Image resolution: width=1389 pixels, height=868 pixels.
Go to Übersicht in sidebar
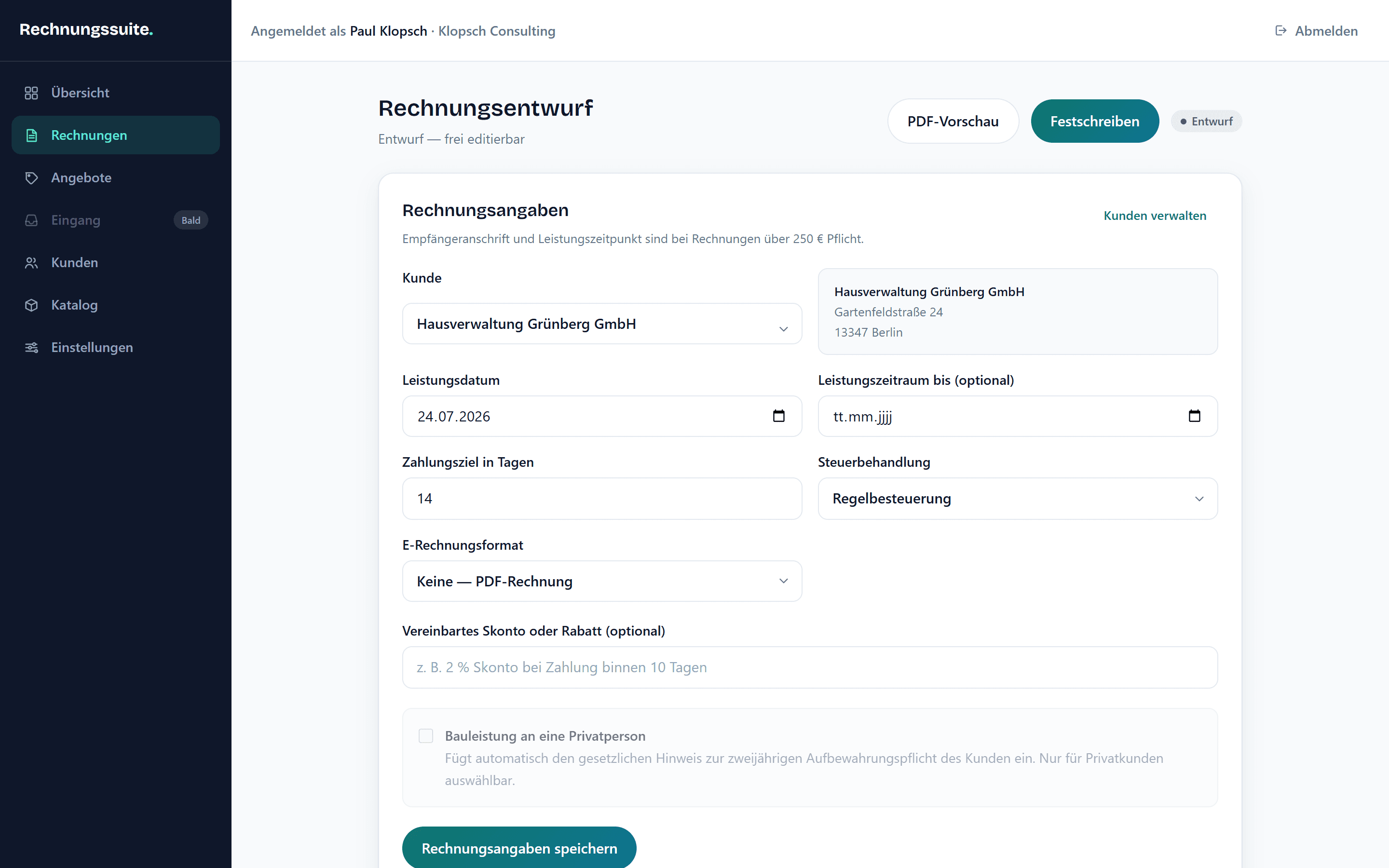(115, 93)
